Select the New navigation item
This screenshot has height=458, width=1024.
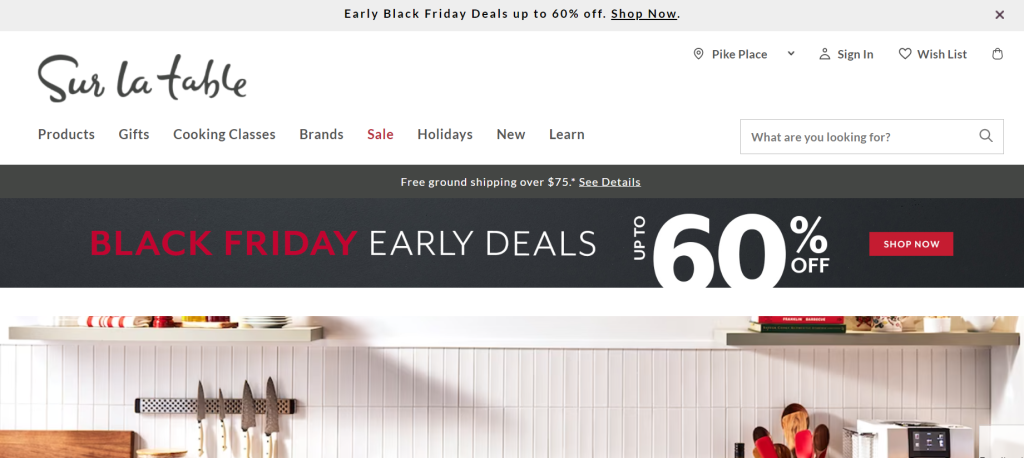[510, 134]
